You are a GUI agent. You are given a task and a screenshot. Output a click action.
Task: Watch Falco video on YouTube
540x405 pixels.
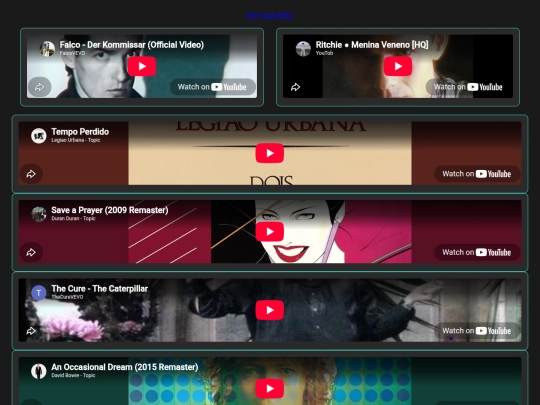point(212,87)
